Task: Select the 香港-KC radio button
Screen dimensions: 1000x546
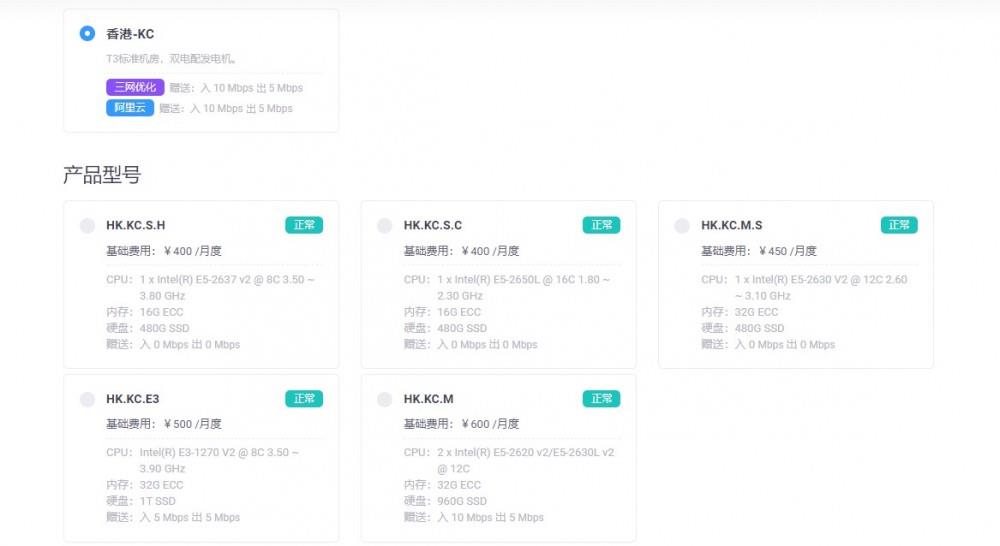Action: coord(87,34)
